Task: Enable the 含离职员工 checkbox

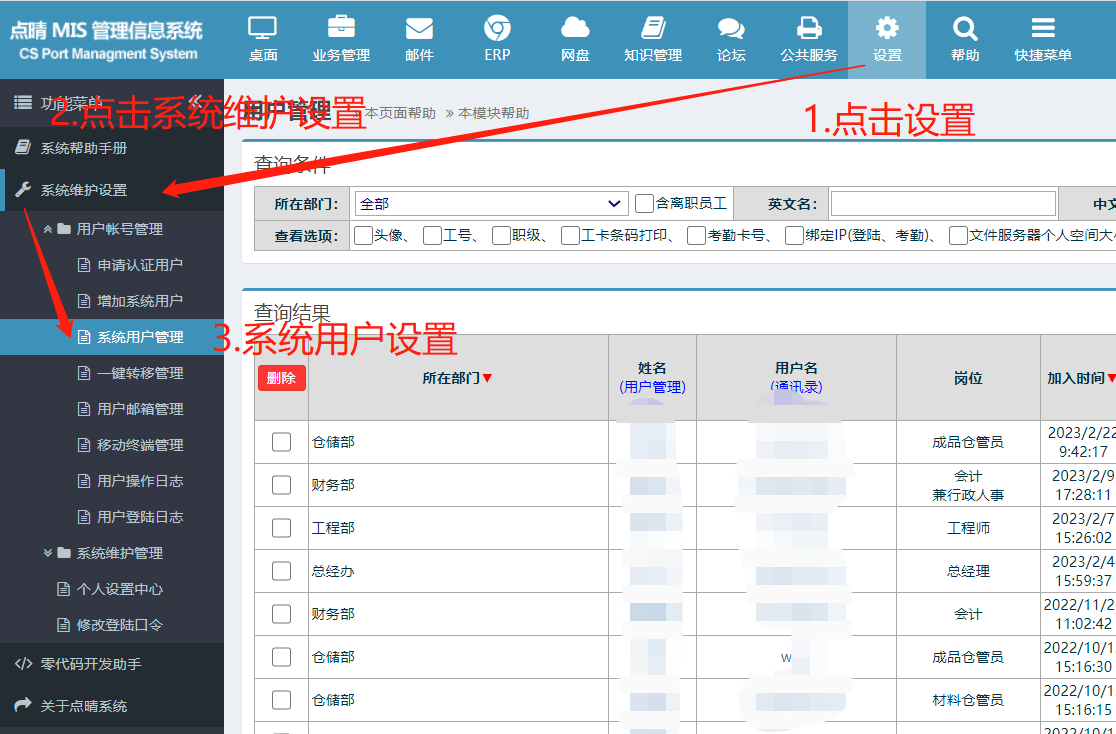Action: pos(645,204)
